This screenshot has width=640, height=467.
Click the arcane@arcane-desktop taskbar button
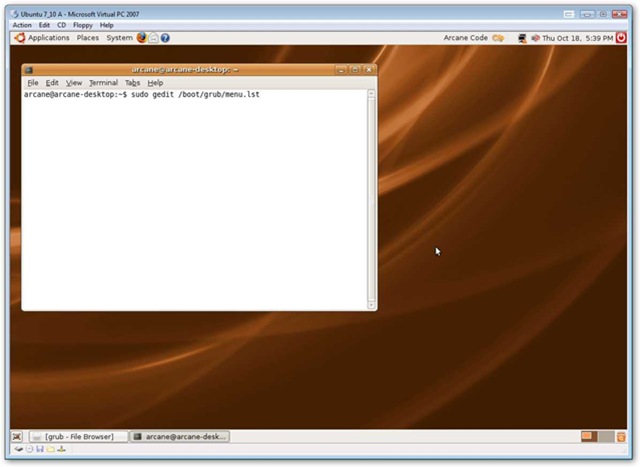tap(181, 437)
